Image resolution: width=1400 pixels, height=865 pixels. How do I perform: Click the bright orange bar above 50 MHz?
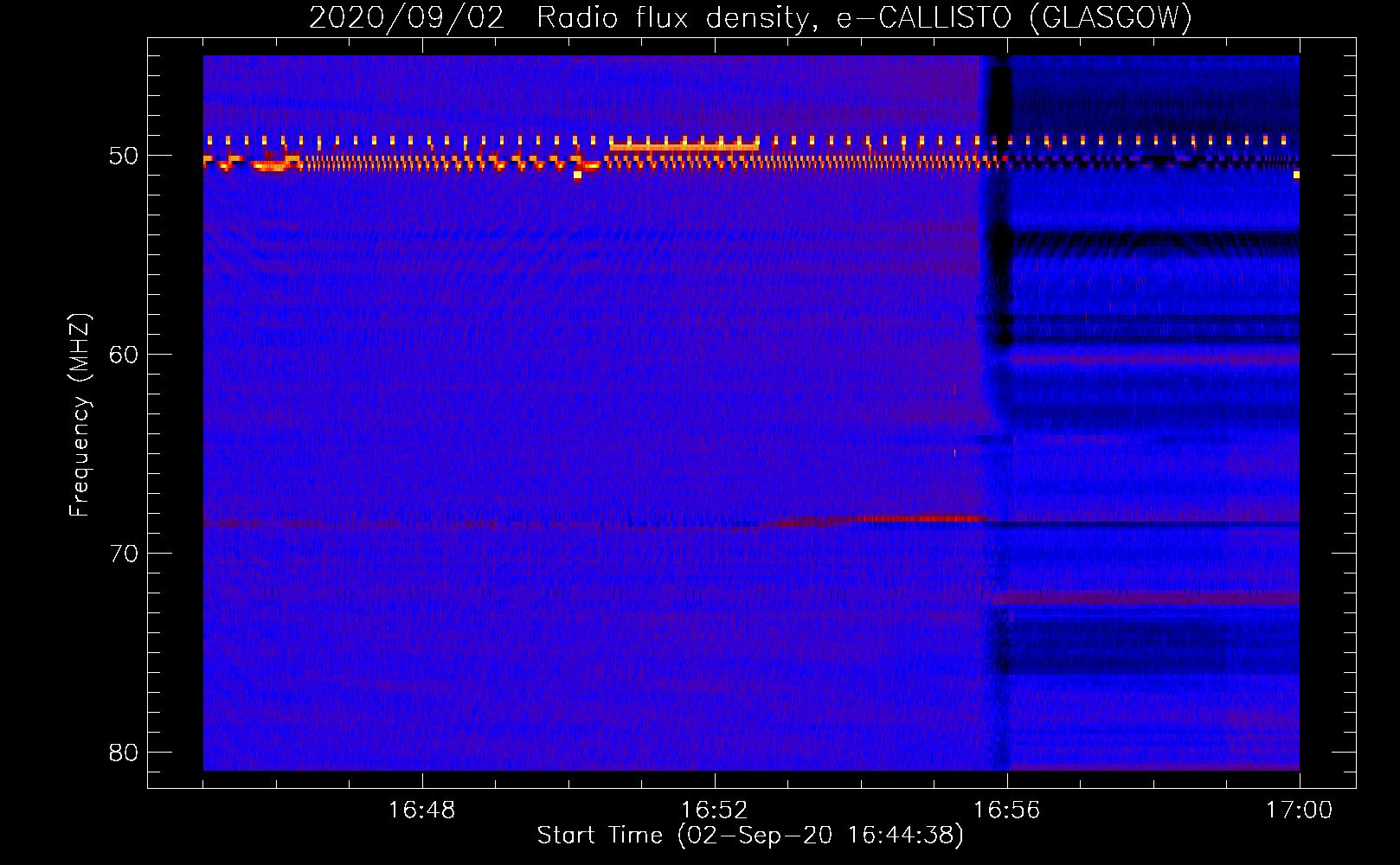[684, 146]
